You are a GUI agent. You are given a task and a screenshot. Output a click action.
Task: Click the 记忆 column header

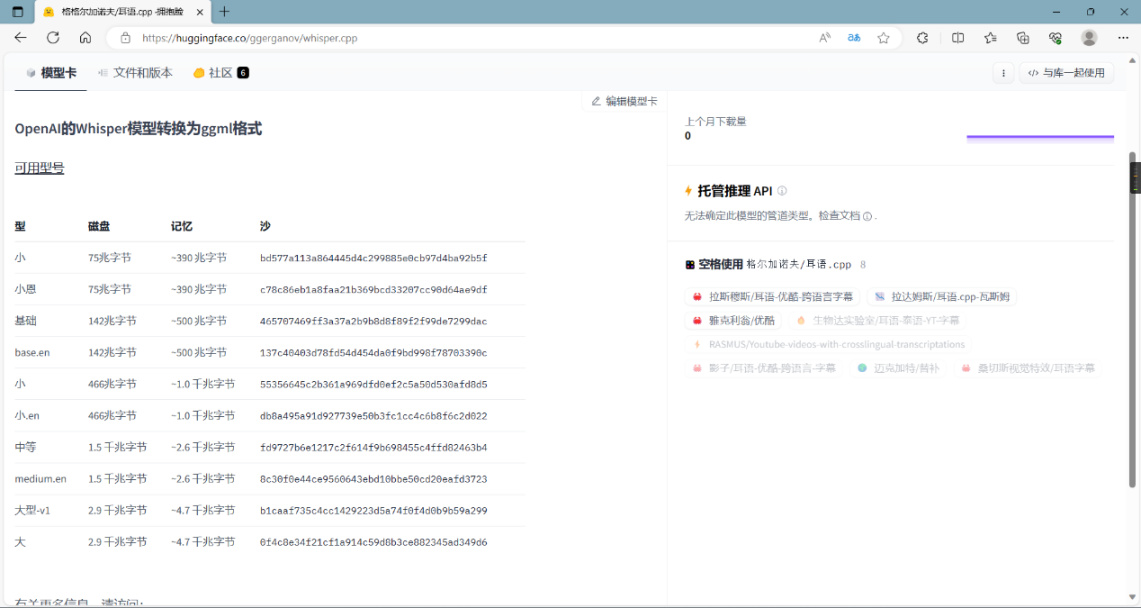(x=181, y=226)
